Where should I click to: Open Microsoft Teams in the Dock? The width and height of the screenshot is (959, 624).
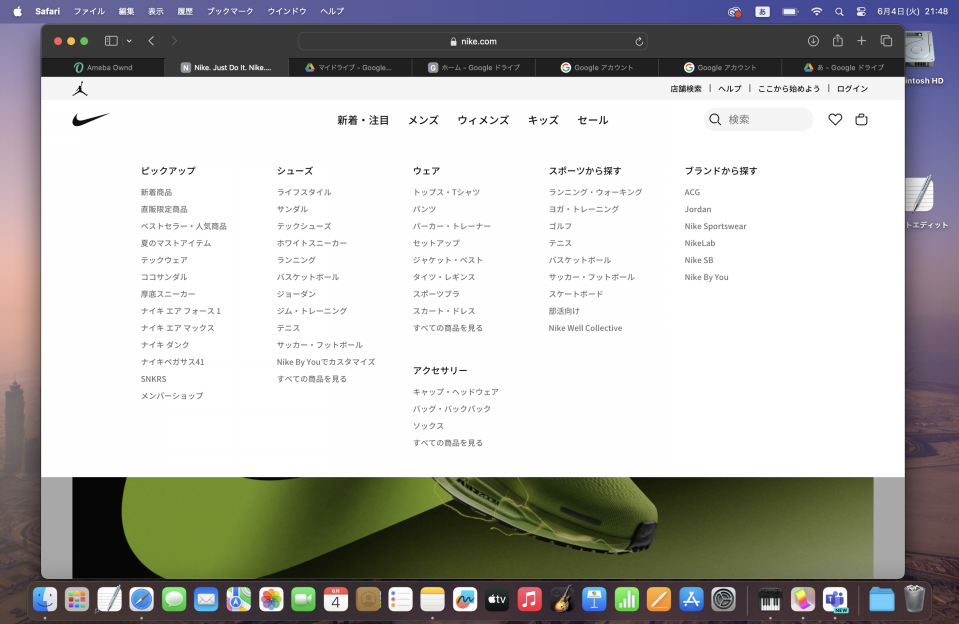(835, 600)
